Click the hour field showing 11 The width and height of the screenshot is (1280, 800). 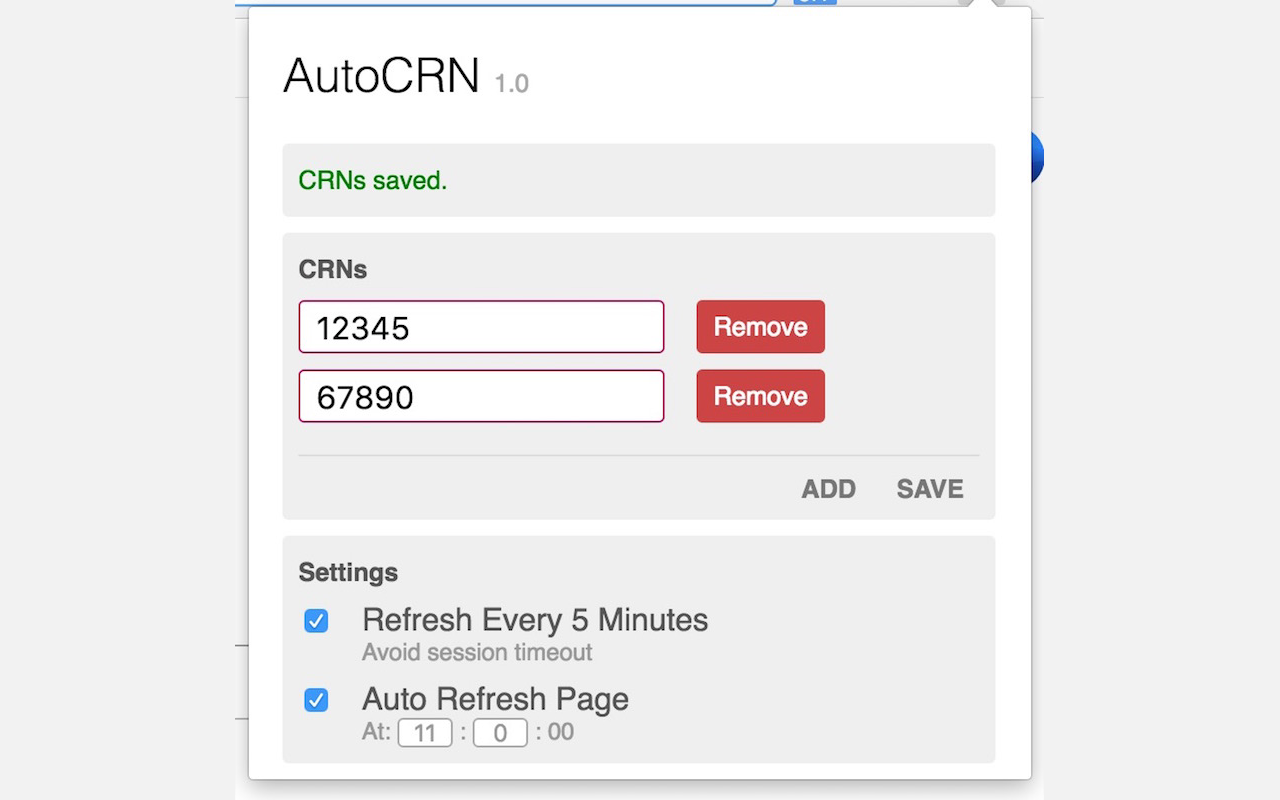pos(425,732)
